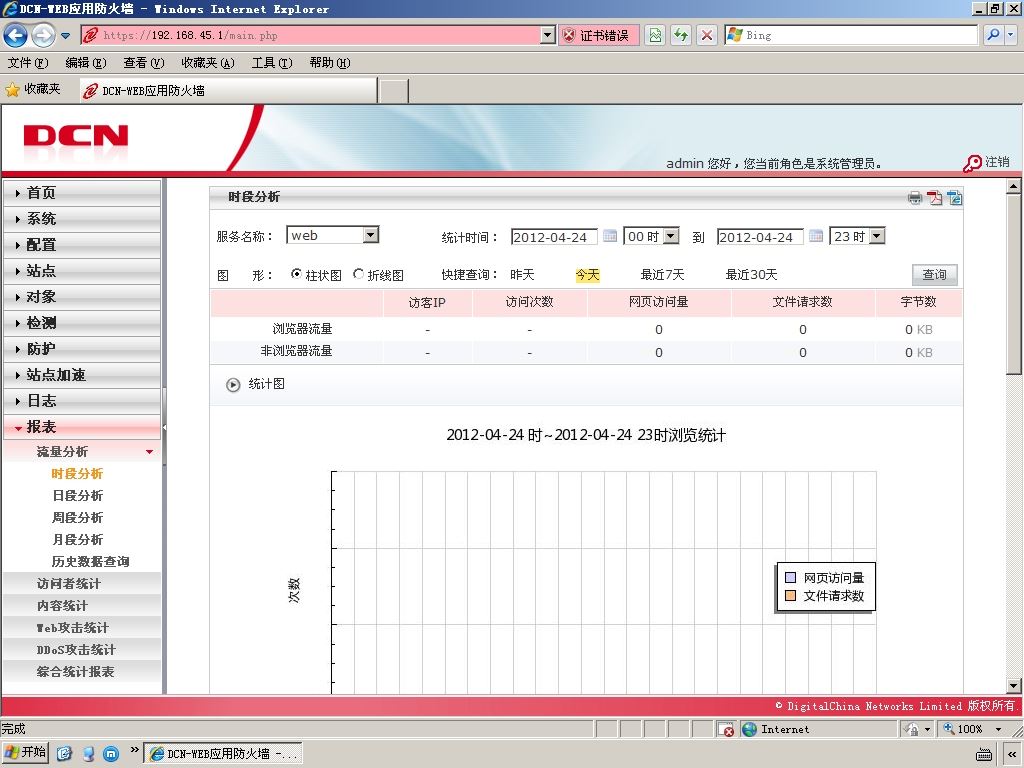Expand the 配置 sidebar section
The width and height of the screenshot is (1024, 768).
82,245
